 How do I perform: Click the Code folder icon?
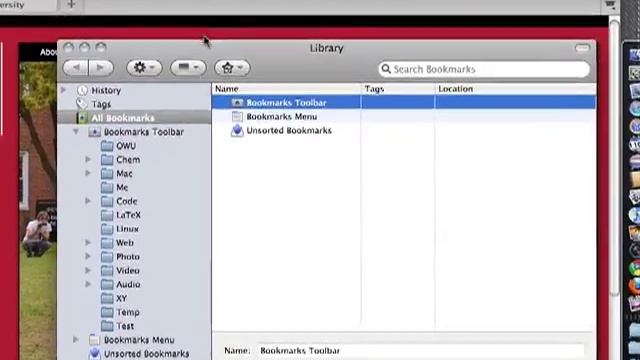pos(107,201)
